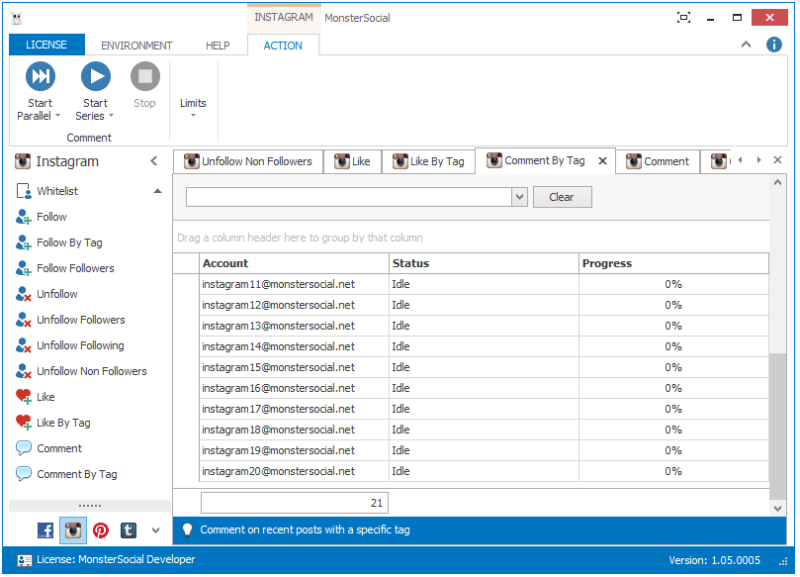The width and height of the screenshot is (800, 577).
Task: Close the Comment By Tag tab
Action: (x=603, y=161)
